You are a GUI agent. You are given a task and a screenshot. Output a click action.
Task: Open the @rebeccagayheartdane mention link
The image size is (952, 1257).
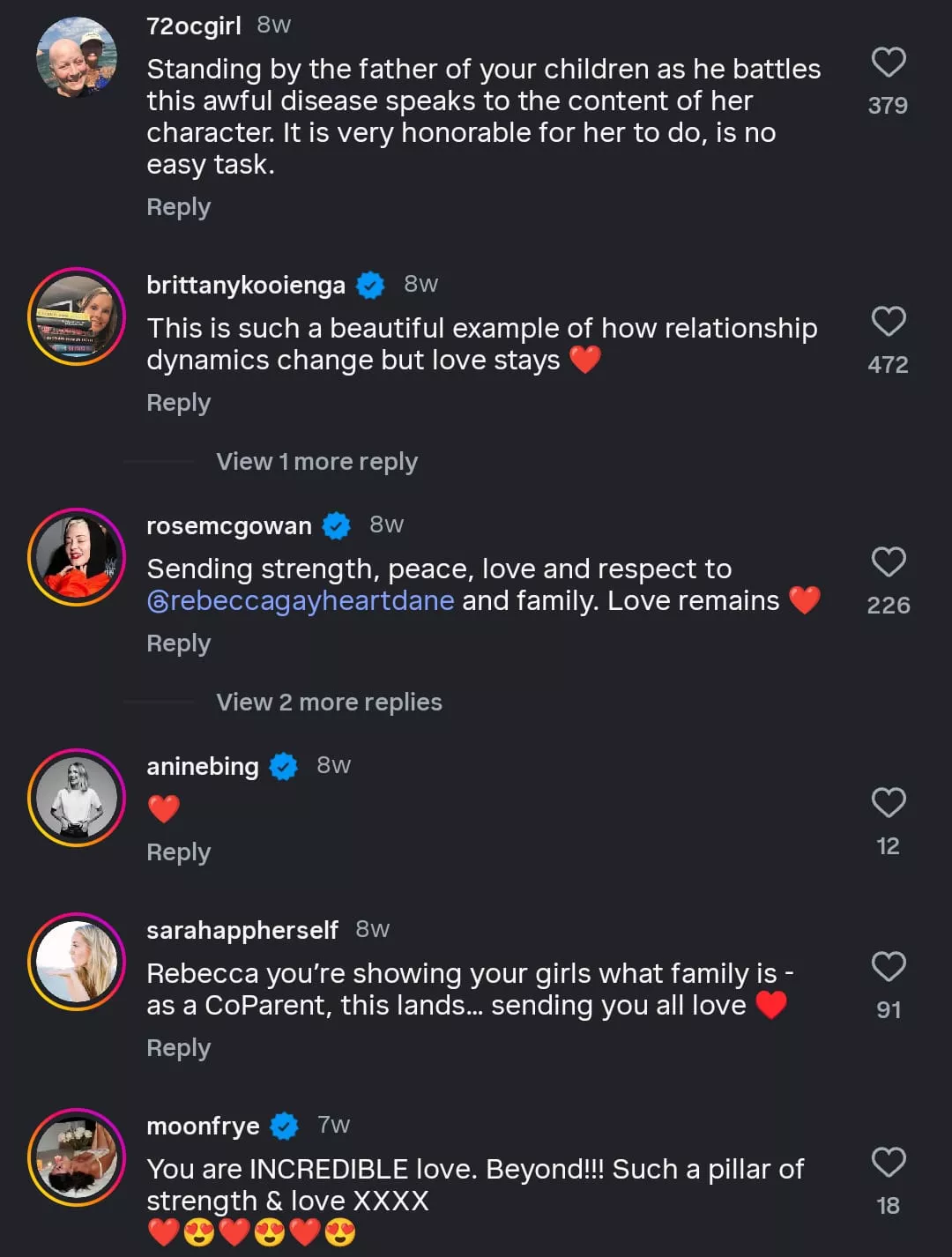click(301, 601)
